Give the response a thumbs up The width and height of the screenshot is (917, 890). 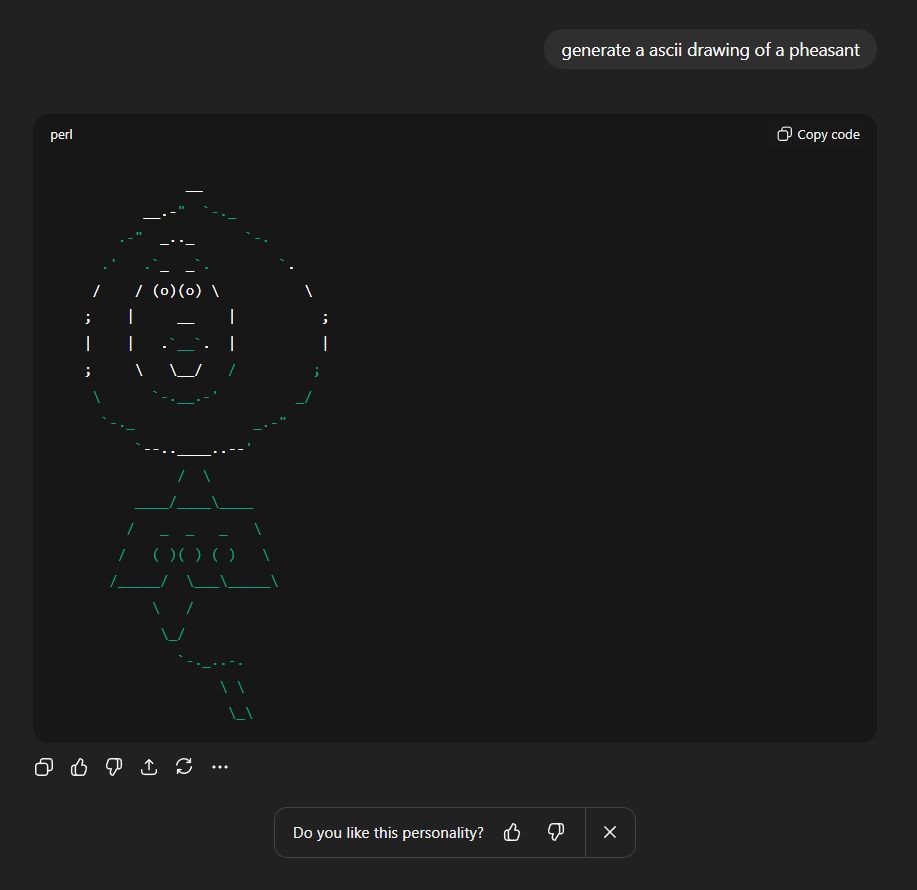(79, 767)
